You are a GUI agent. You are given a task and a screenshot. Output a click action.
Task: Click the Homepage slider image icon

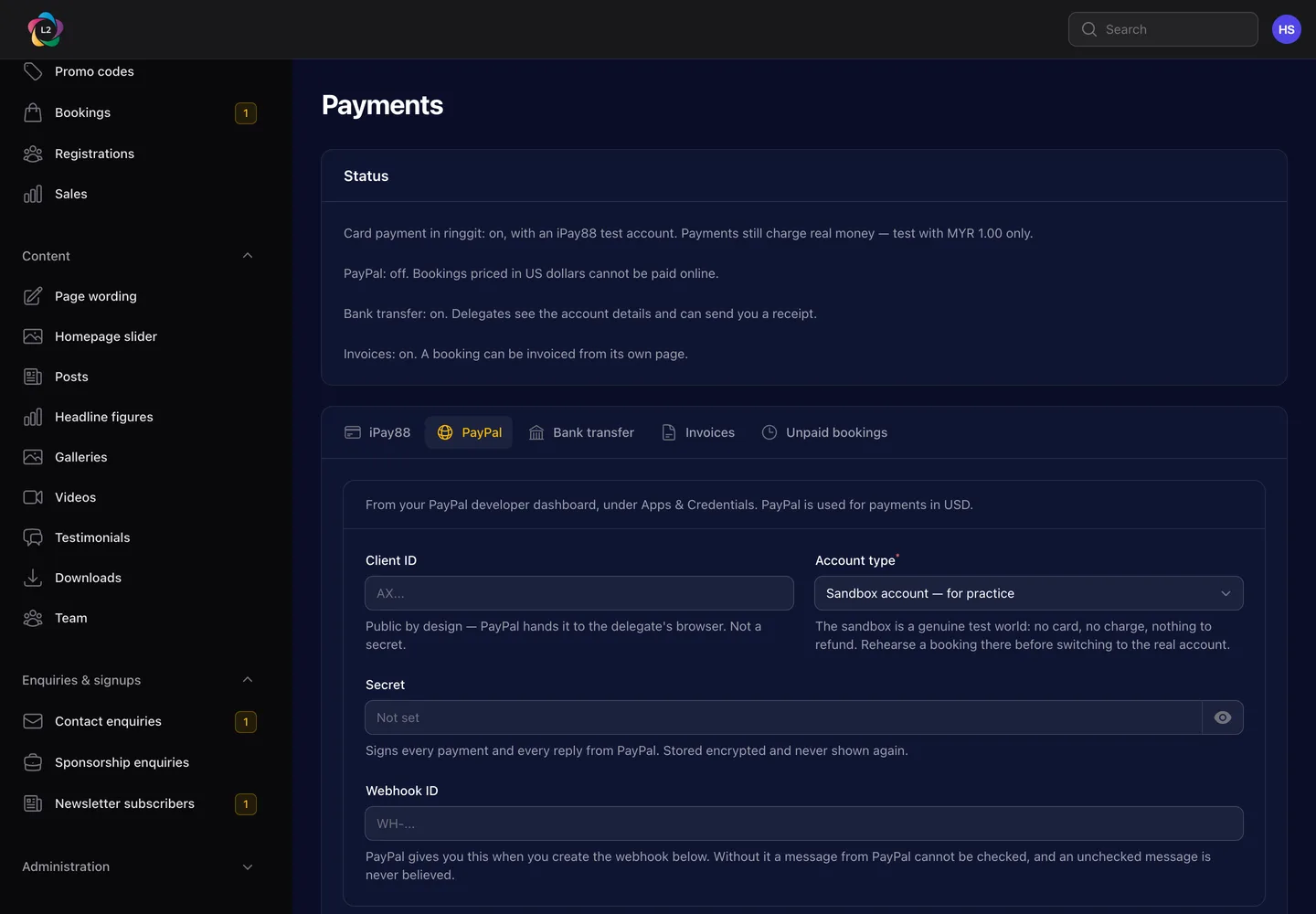tap(33, 336)
